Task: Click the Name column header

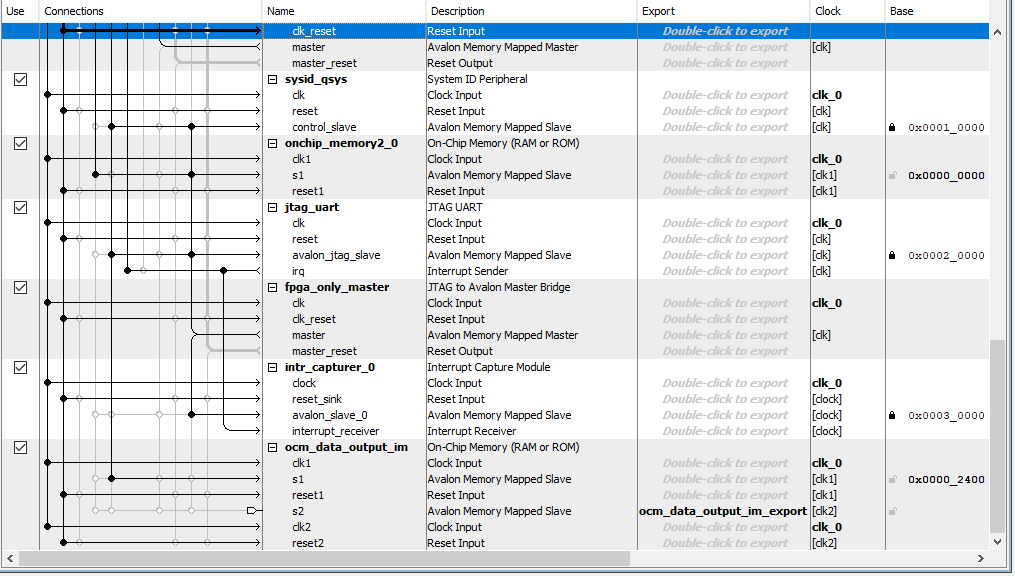Action: (344, 11)
